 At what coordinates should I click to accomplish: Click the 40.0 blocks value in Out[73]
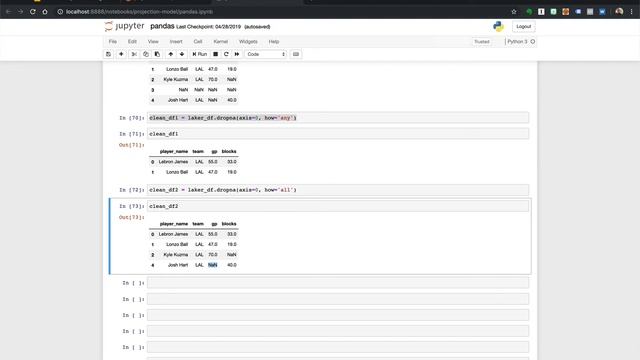(x=232, y=265)
